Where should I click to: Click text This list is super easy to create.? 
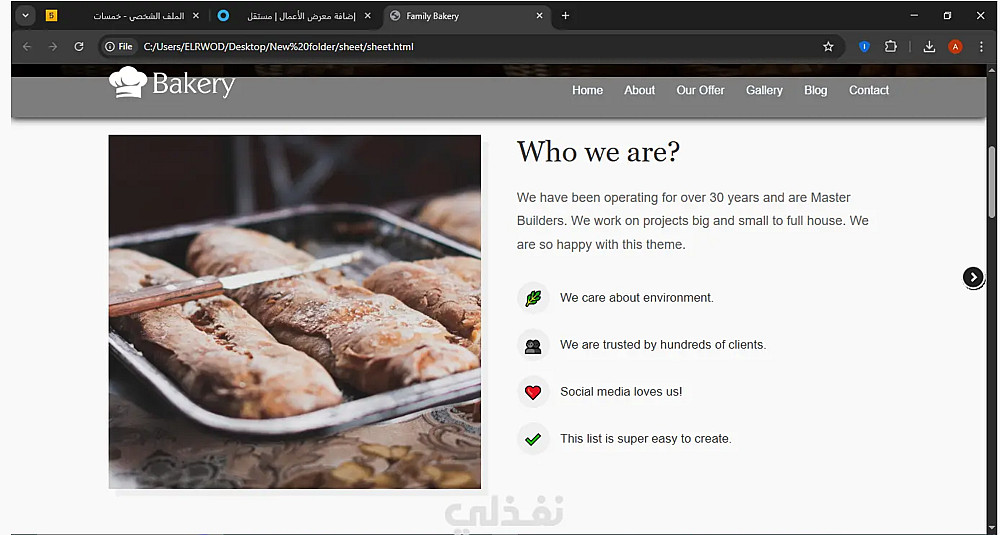tap(645, 439)
